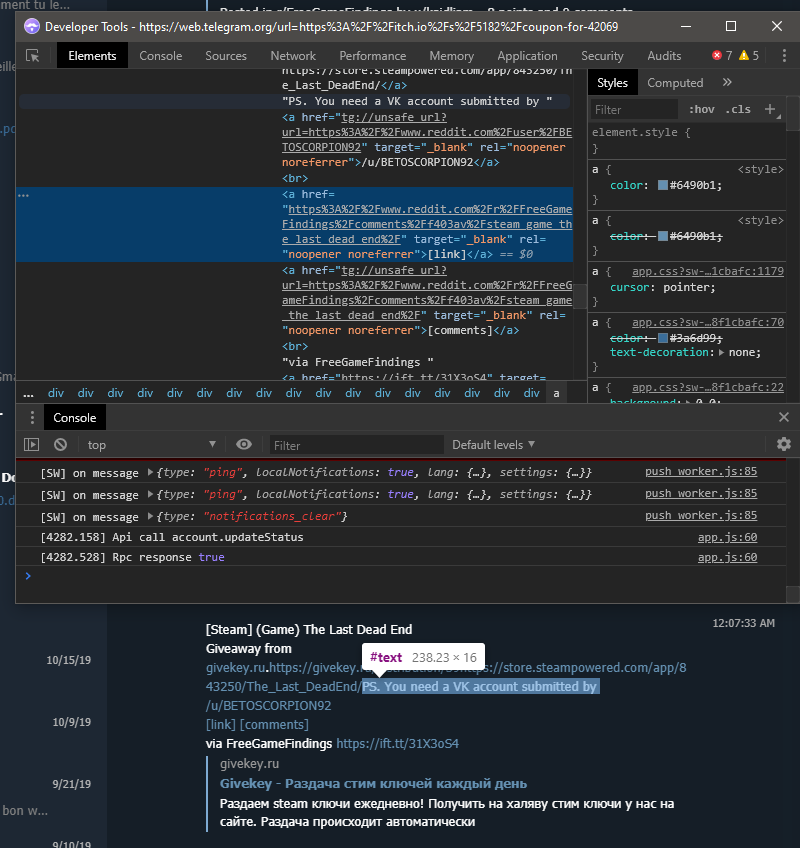Image resolution: width=800 pixels, height=848 pixels.
Task: Open the Performance tab
Action: 373,56
